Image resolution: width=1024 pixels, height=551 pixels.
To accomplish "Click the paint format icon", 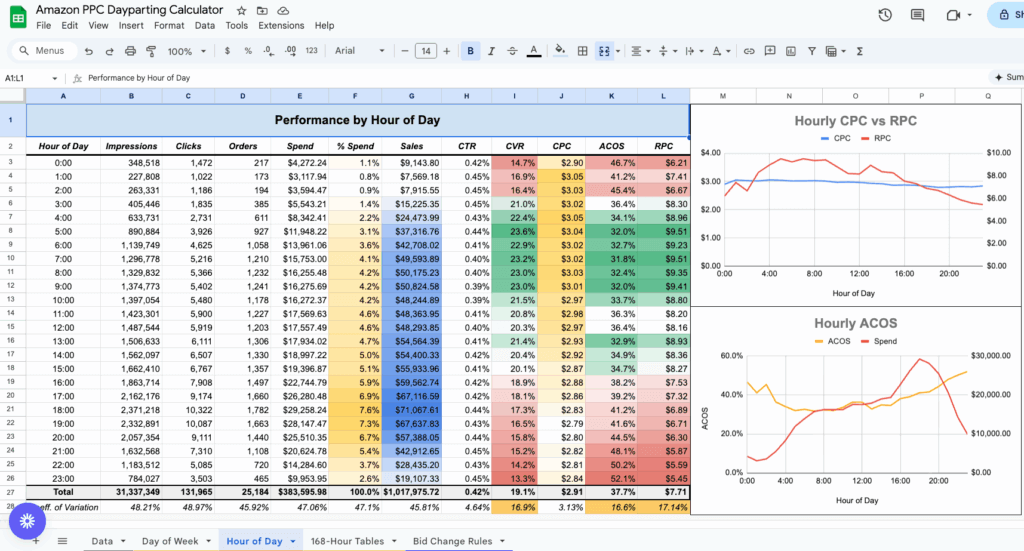I will tap(151, 51).
